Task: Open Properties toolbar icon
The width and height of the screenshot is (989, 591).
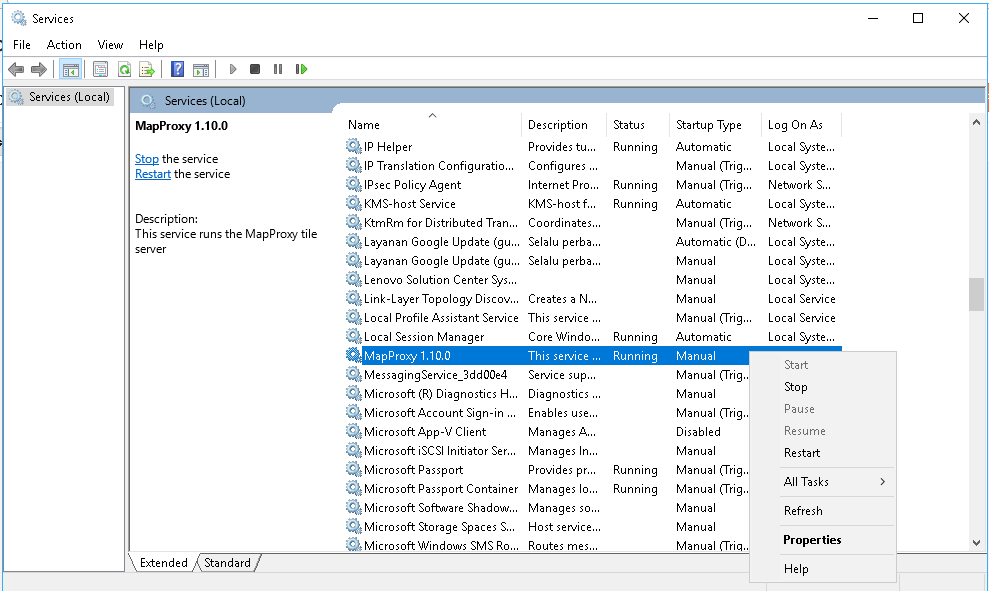Action: coord(100,69)
